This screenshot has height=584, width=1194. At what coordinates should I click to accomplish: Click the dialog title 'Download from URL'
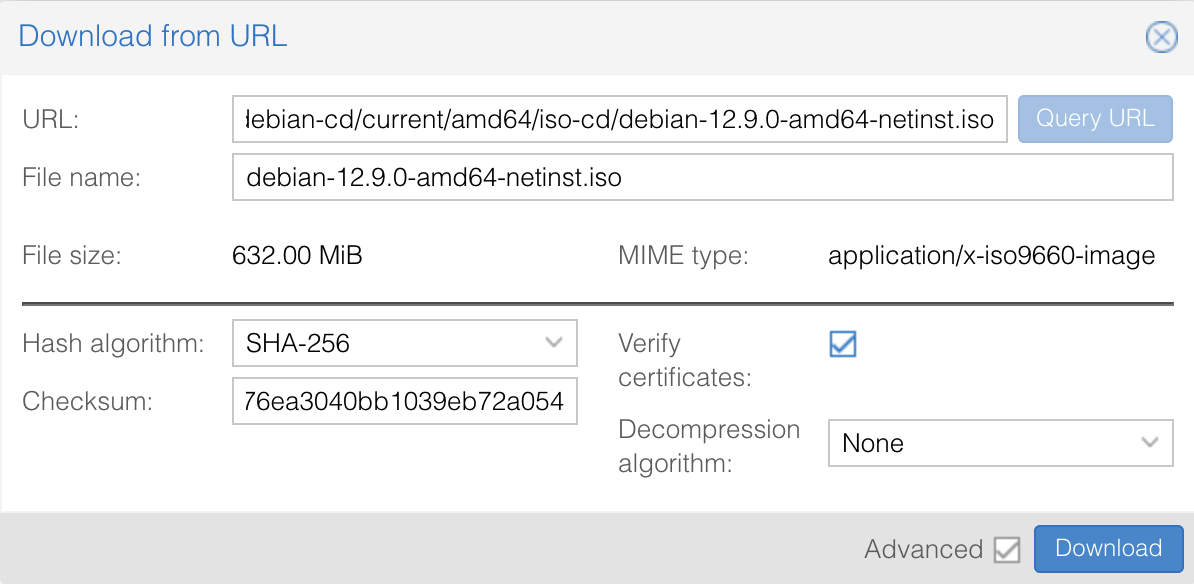tap(153, 37)
